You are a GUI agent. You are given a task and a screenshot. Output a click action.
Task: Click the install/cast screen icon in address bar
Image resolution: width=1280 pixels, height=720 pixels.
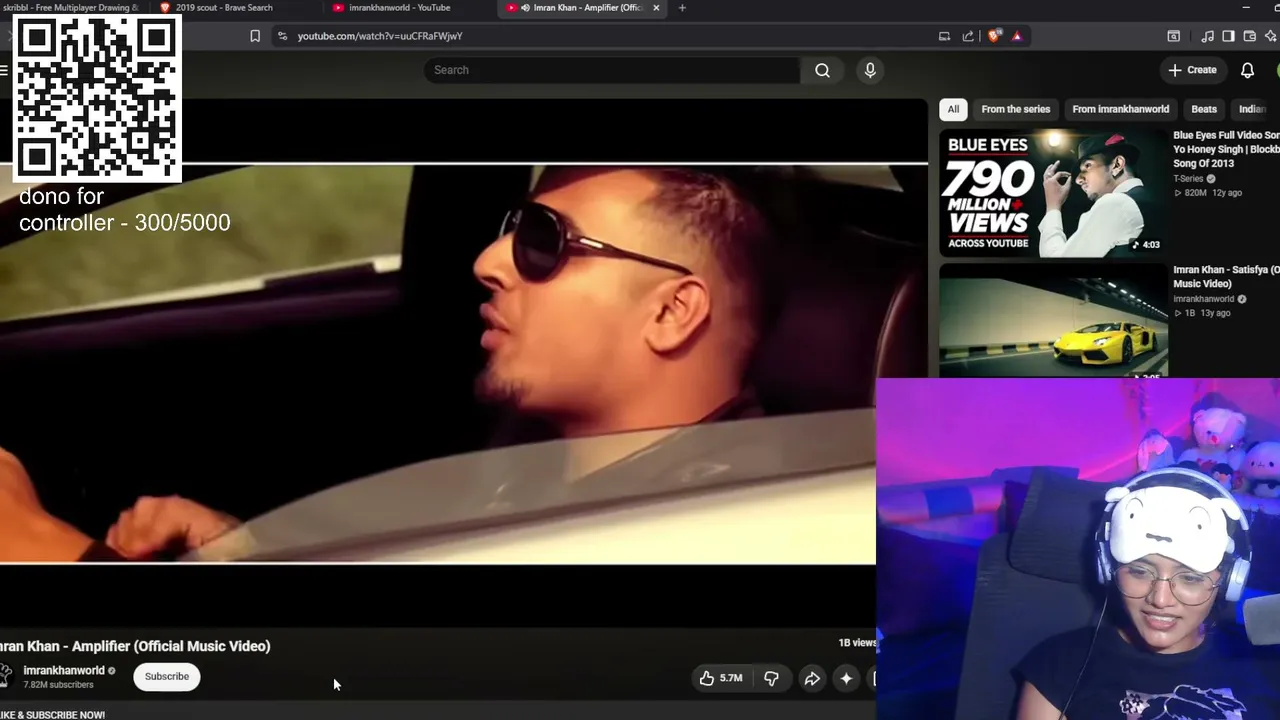(944, 36)
